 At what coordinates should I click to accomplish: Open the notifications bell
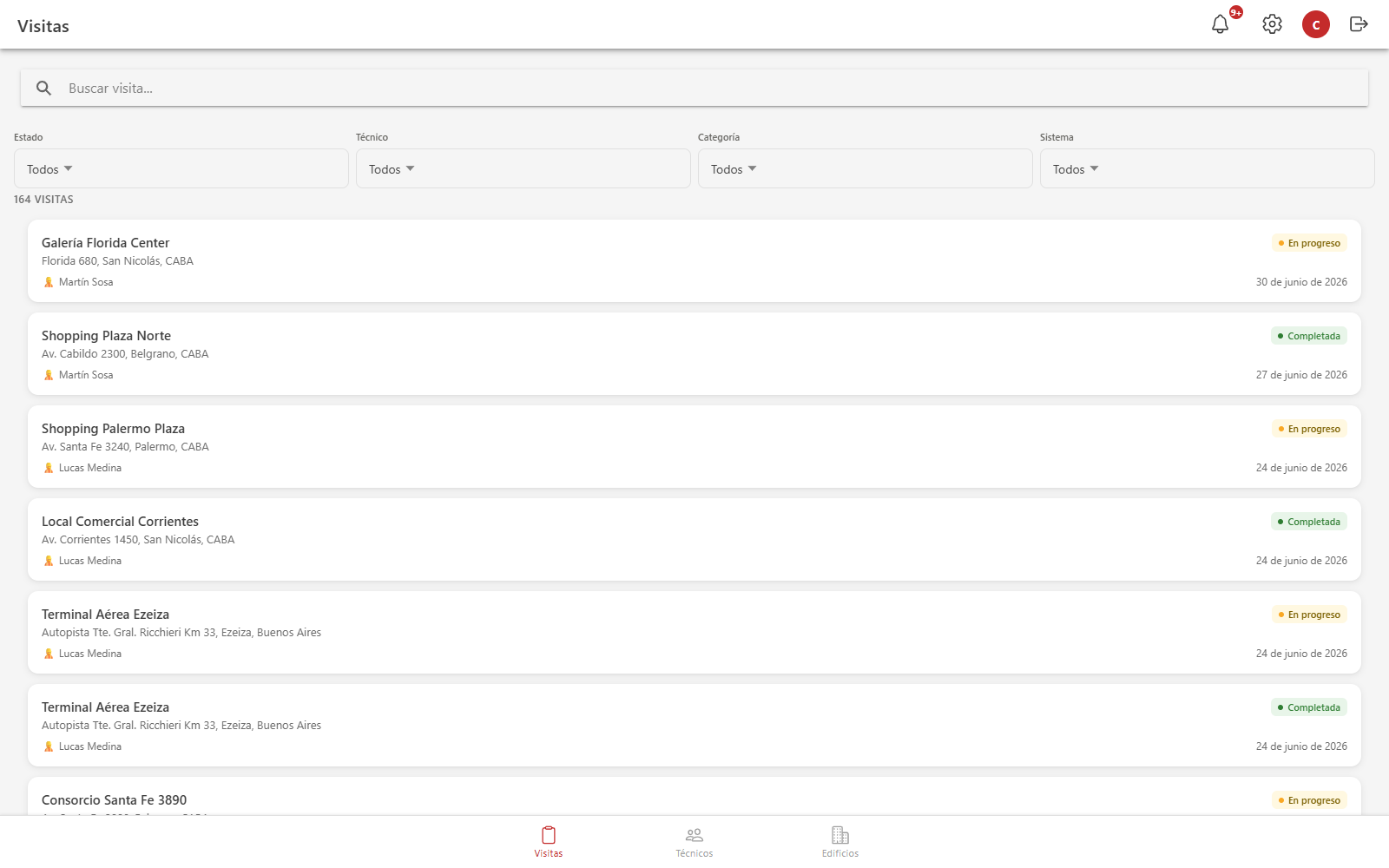(x=1220, y=24)
